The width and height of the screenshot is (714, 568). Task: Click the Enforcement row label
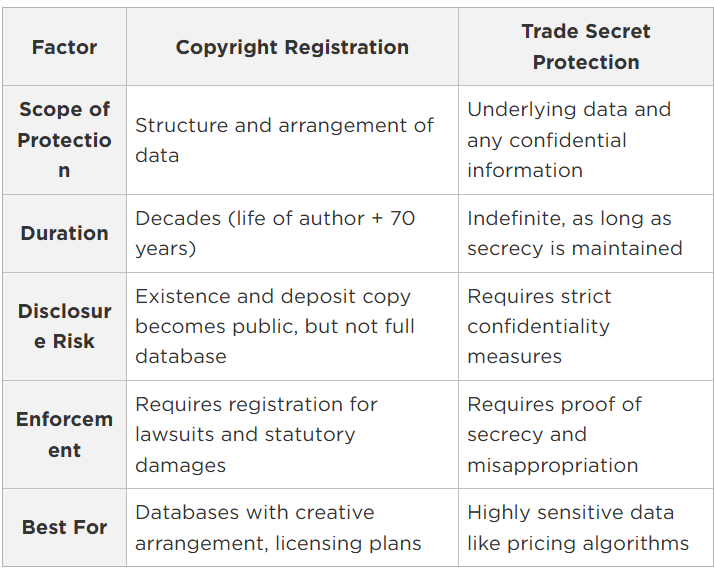tap(64, 434)
